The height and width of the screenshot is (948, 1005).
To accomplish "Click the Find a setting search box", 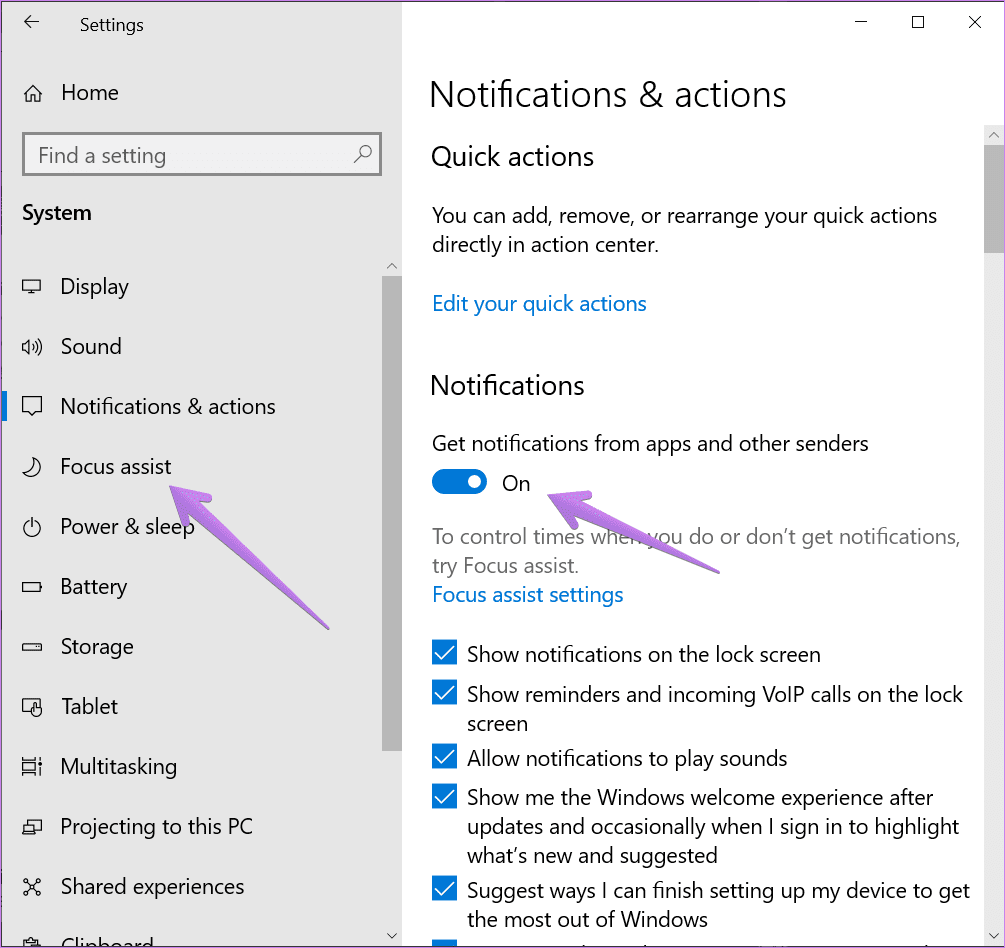I will pos(190,155).
